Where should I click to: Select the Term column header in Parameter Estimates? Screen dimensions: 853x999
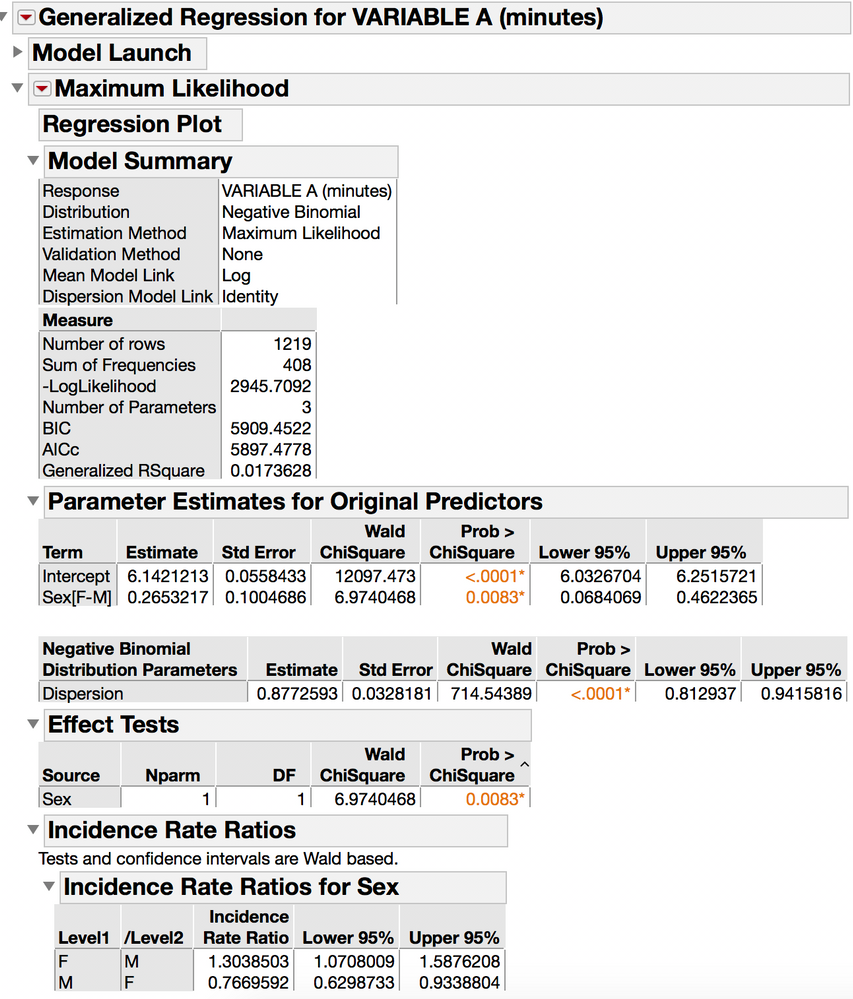coord(63,552)
